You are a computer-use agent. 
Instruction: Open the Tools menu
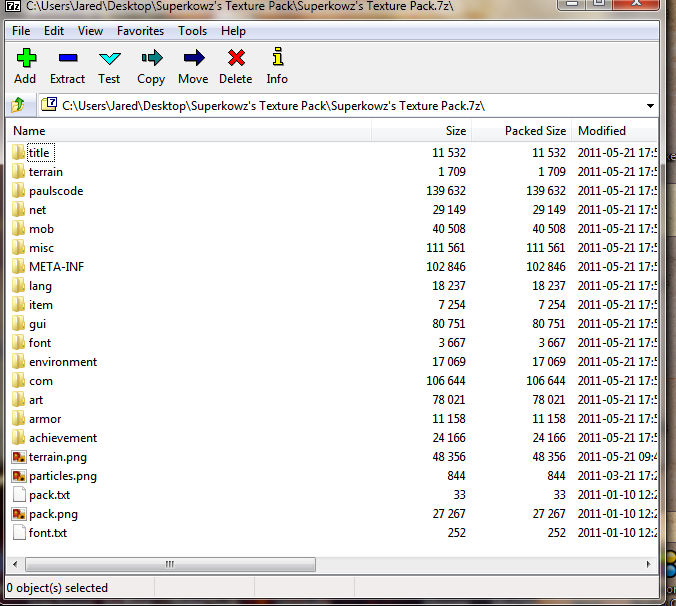point(192,31)
